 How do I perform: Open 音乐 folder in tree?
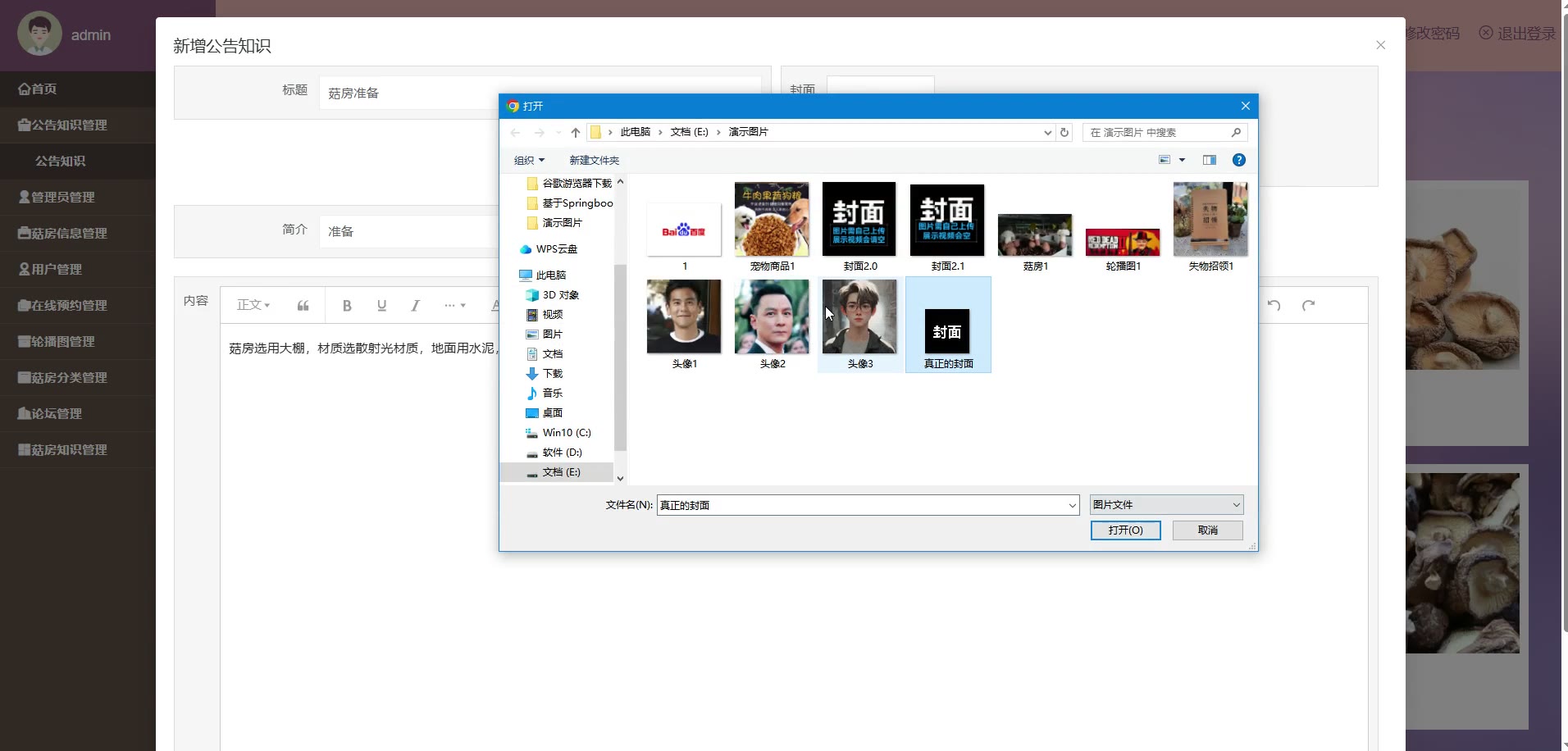click(545, 393)
